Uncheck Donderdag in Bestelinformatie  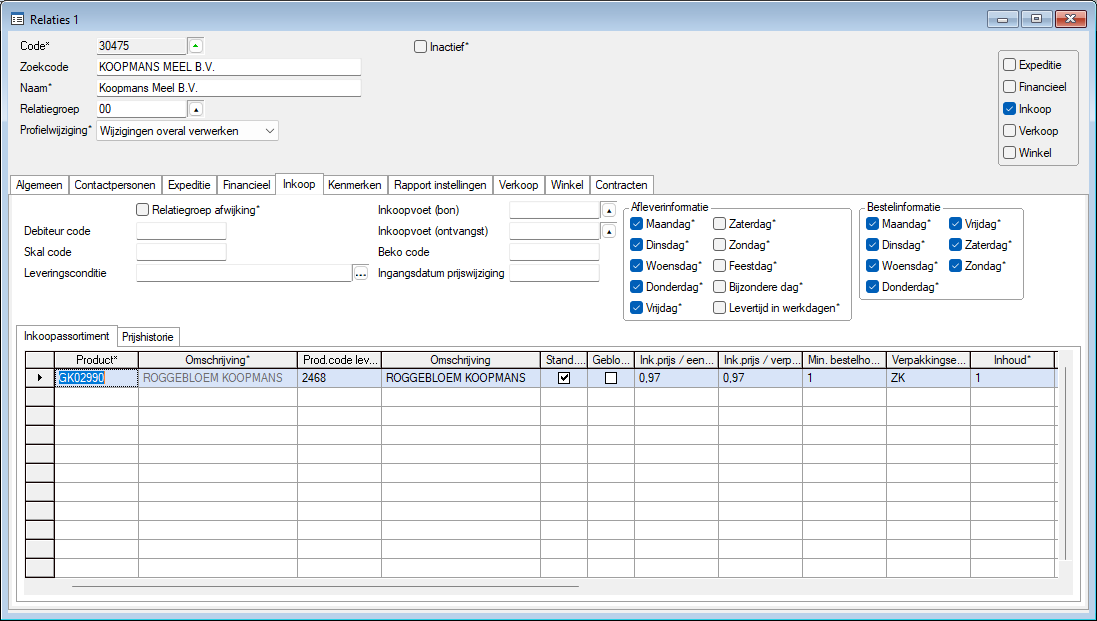(872, 287)
